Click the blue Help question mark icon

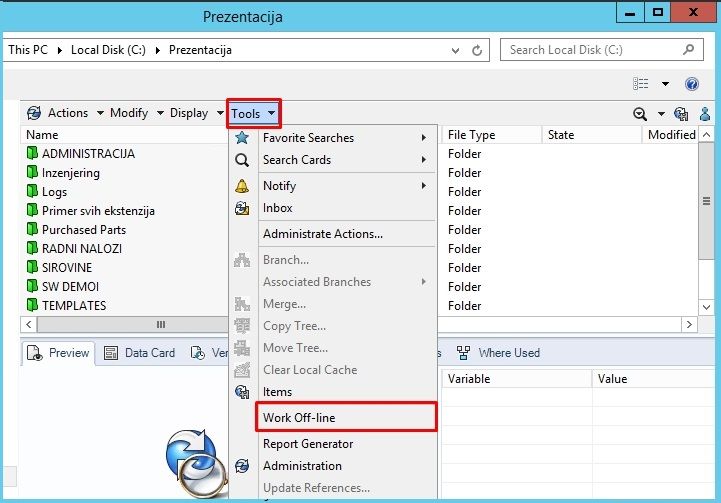point(691,85)
